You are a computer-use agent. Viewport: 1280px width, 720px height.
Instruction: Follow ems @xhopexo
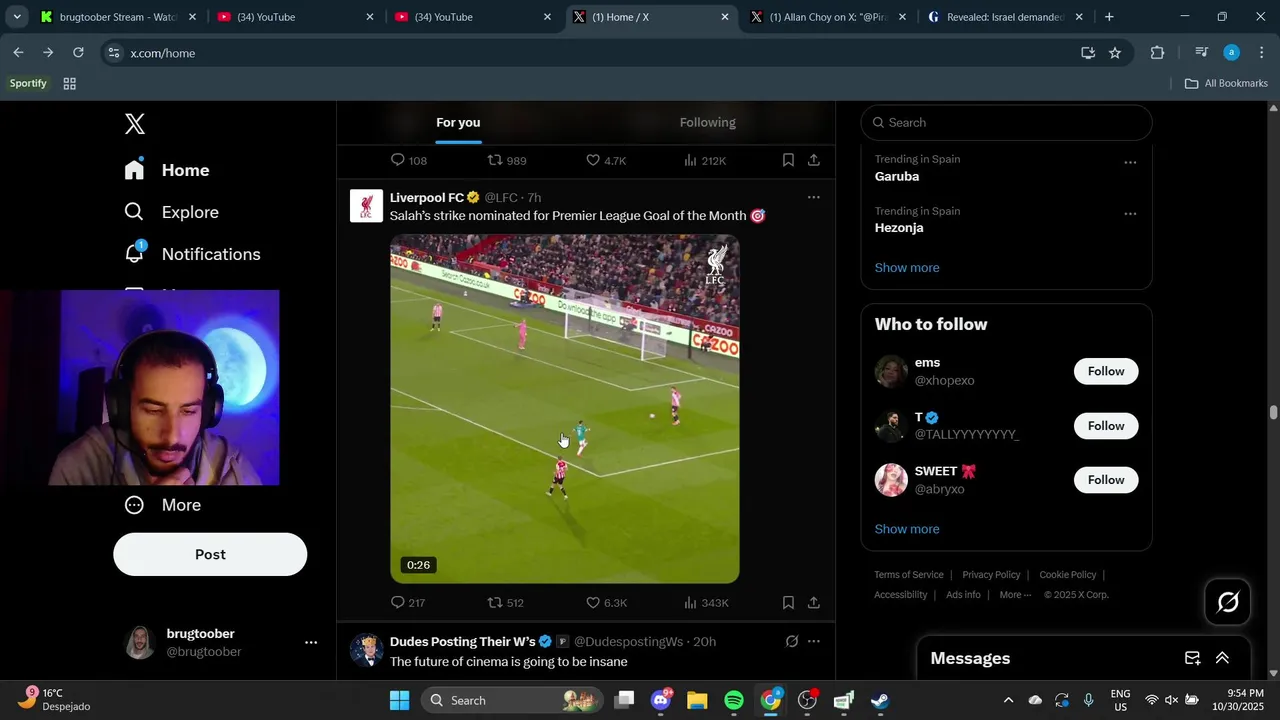tap(1106, 371)
